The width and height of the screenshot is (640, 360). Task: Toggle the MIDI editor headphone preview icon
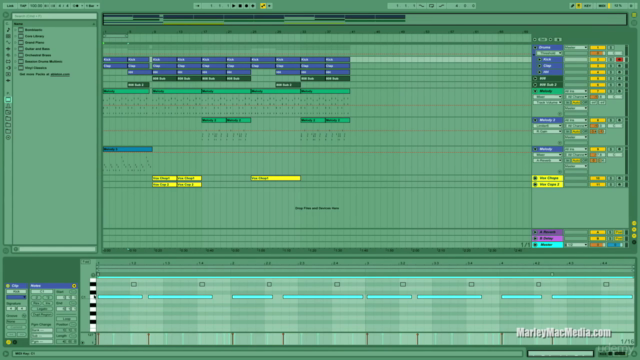pyautogui.click(x=93, y=275)
